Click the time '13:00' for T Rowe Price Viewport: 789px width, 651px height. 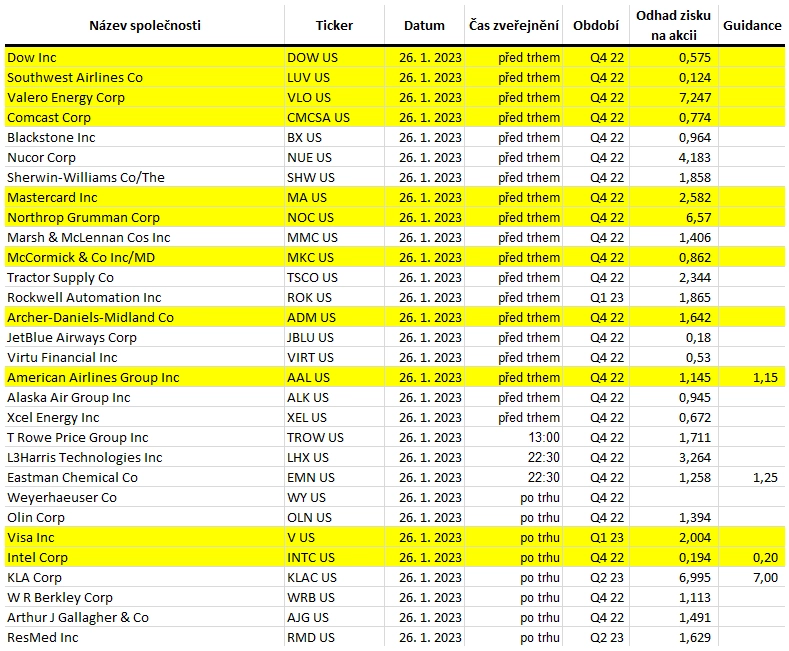[x=544, y=437]
